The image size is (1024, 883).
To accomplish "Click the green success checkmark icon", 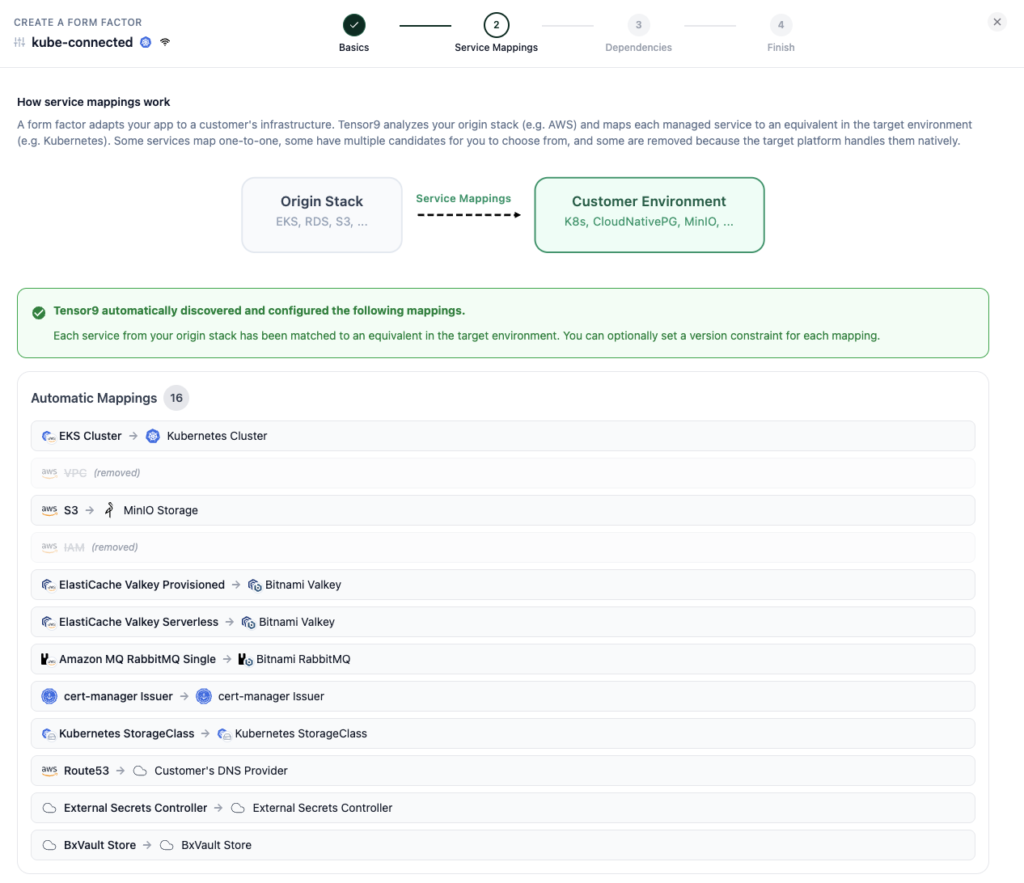I will [x=39, y=312].
